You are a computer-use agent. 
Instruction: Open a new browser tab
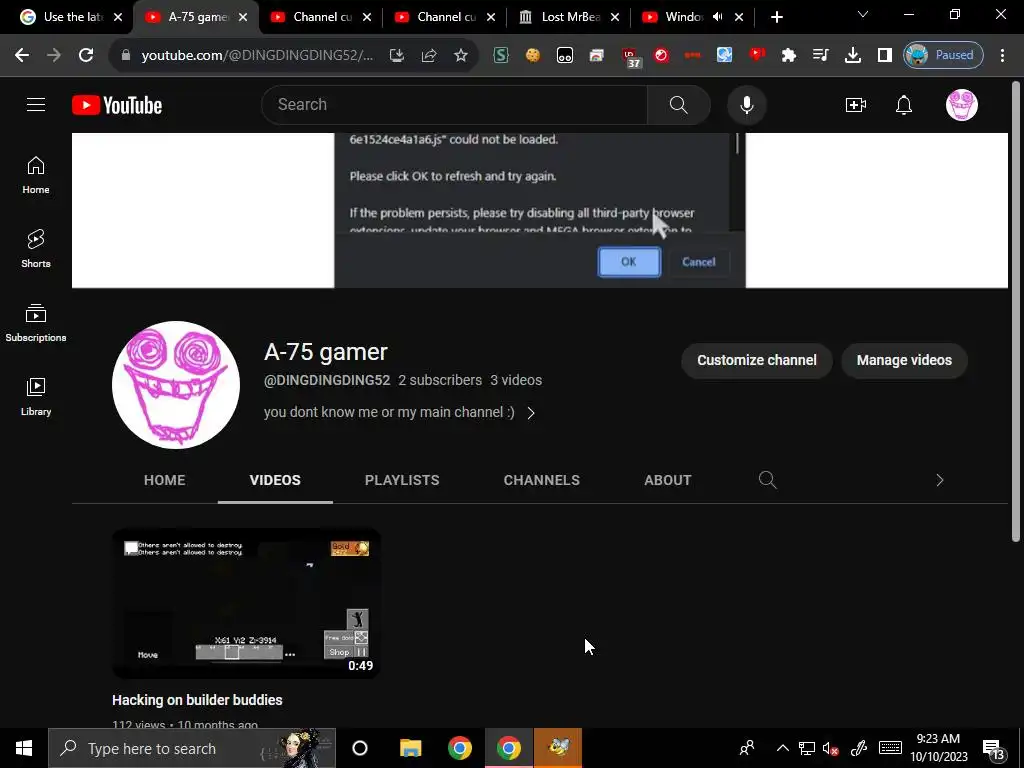click(x=776, y=17)
